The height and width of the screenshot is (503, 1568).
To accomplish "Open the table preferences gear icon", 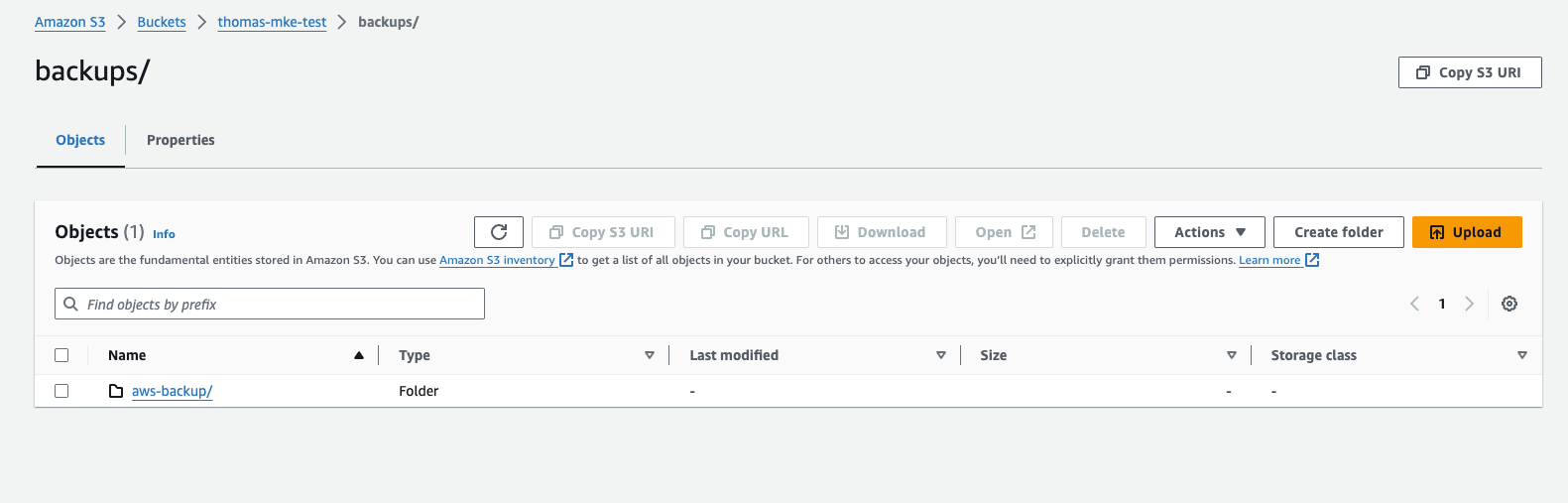I will pos(1509,304).
